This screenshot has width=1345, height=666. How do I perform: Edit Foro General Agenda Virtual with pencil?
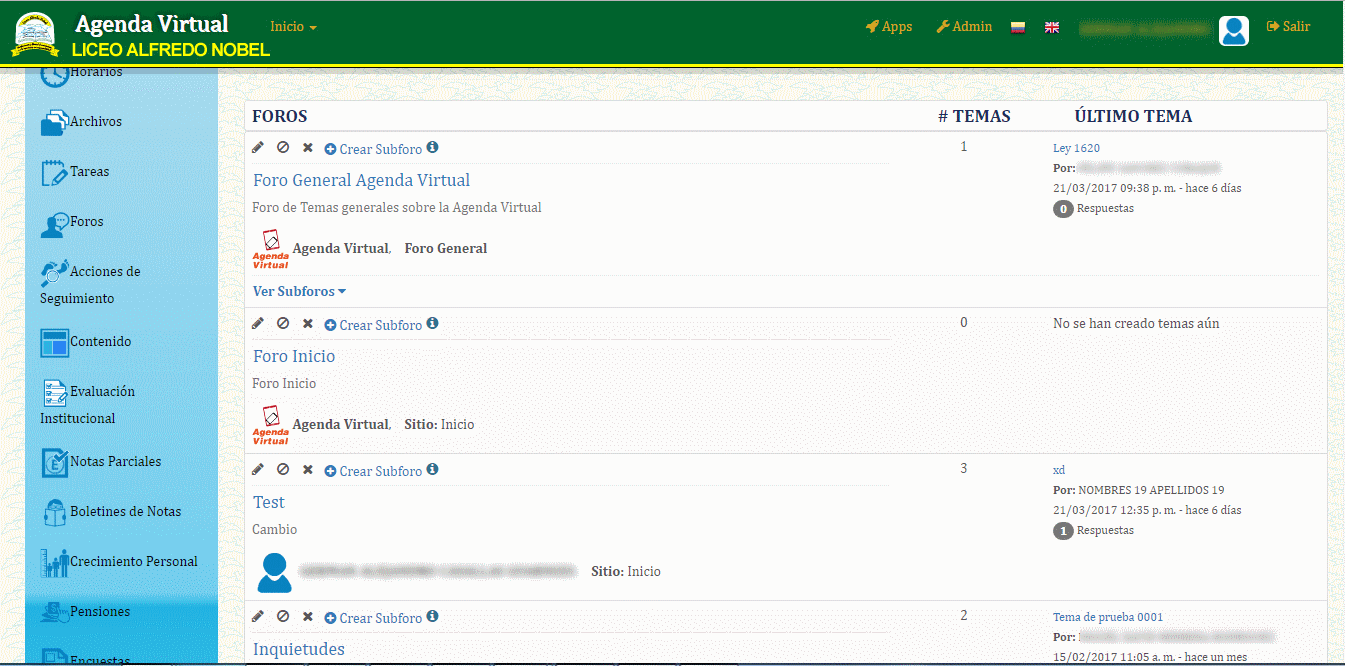click(x=258, y=148)
